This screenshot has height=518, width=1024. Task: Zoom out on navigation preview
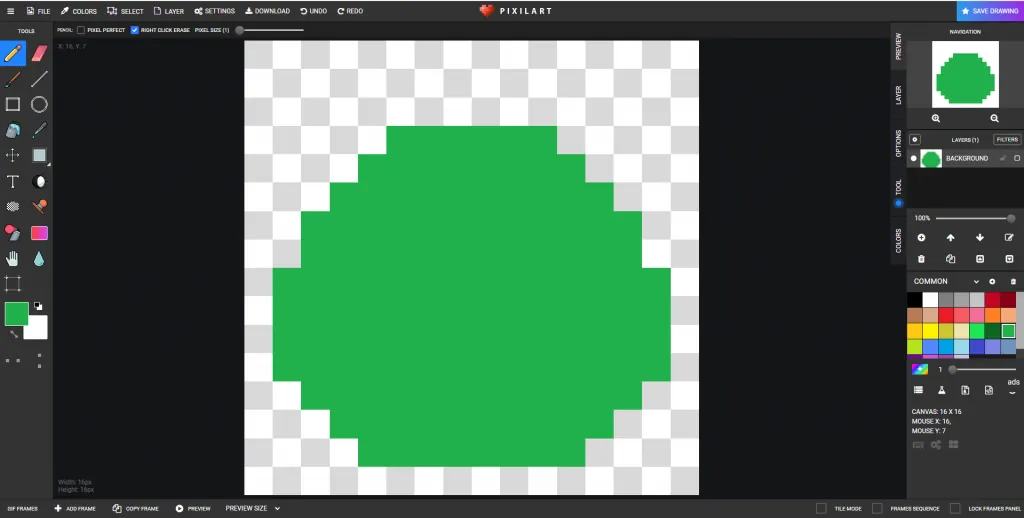[x=995, y=118]
